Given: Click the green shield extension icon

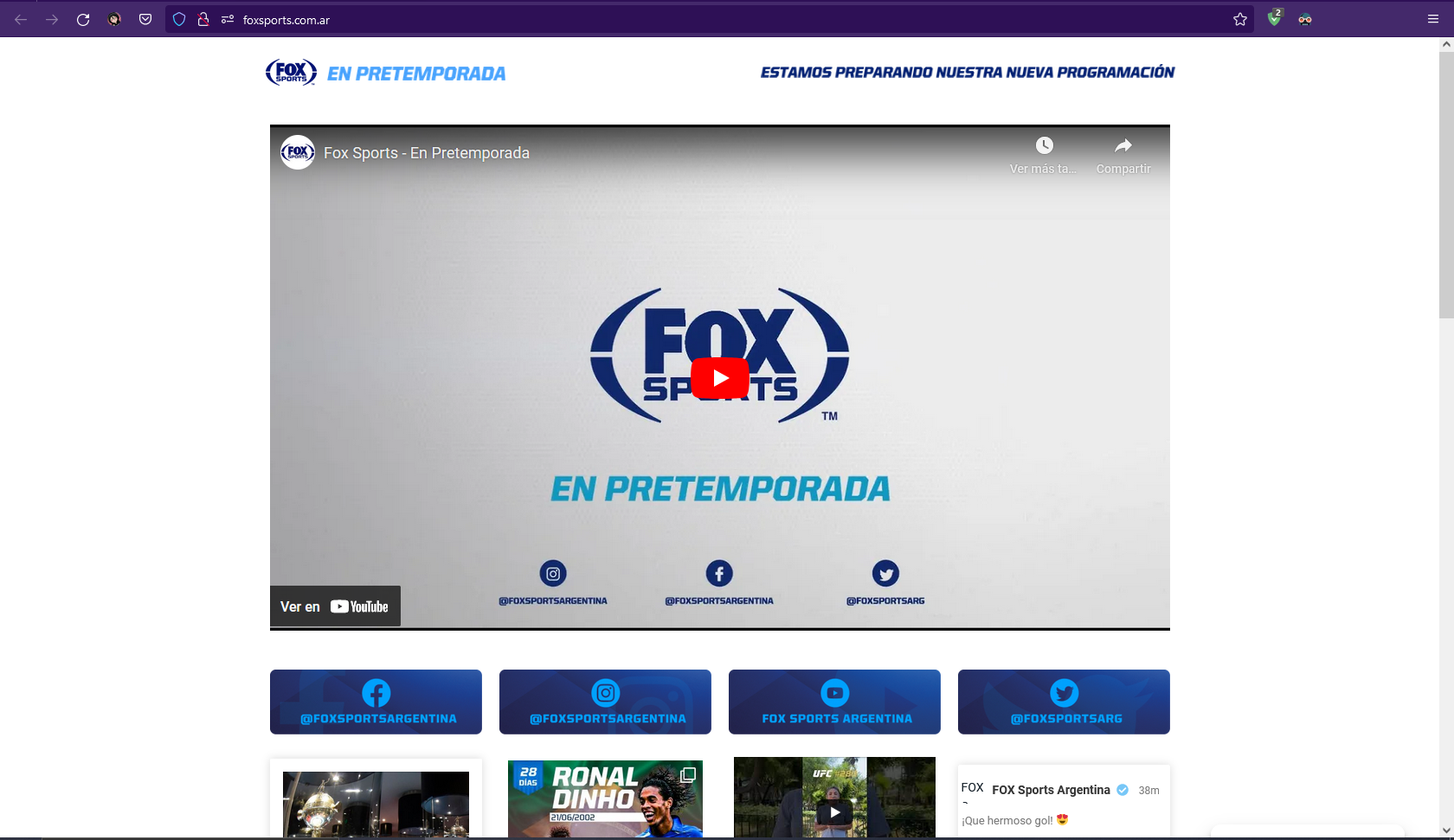Looking at the screenshot, I should point(1274,18).
